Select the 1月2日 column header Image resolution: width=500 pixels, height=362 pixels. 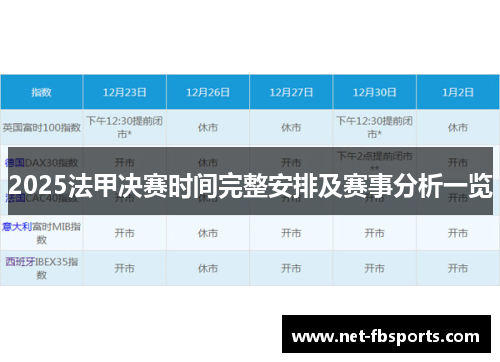tap(458, 92)
